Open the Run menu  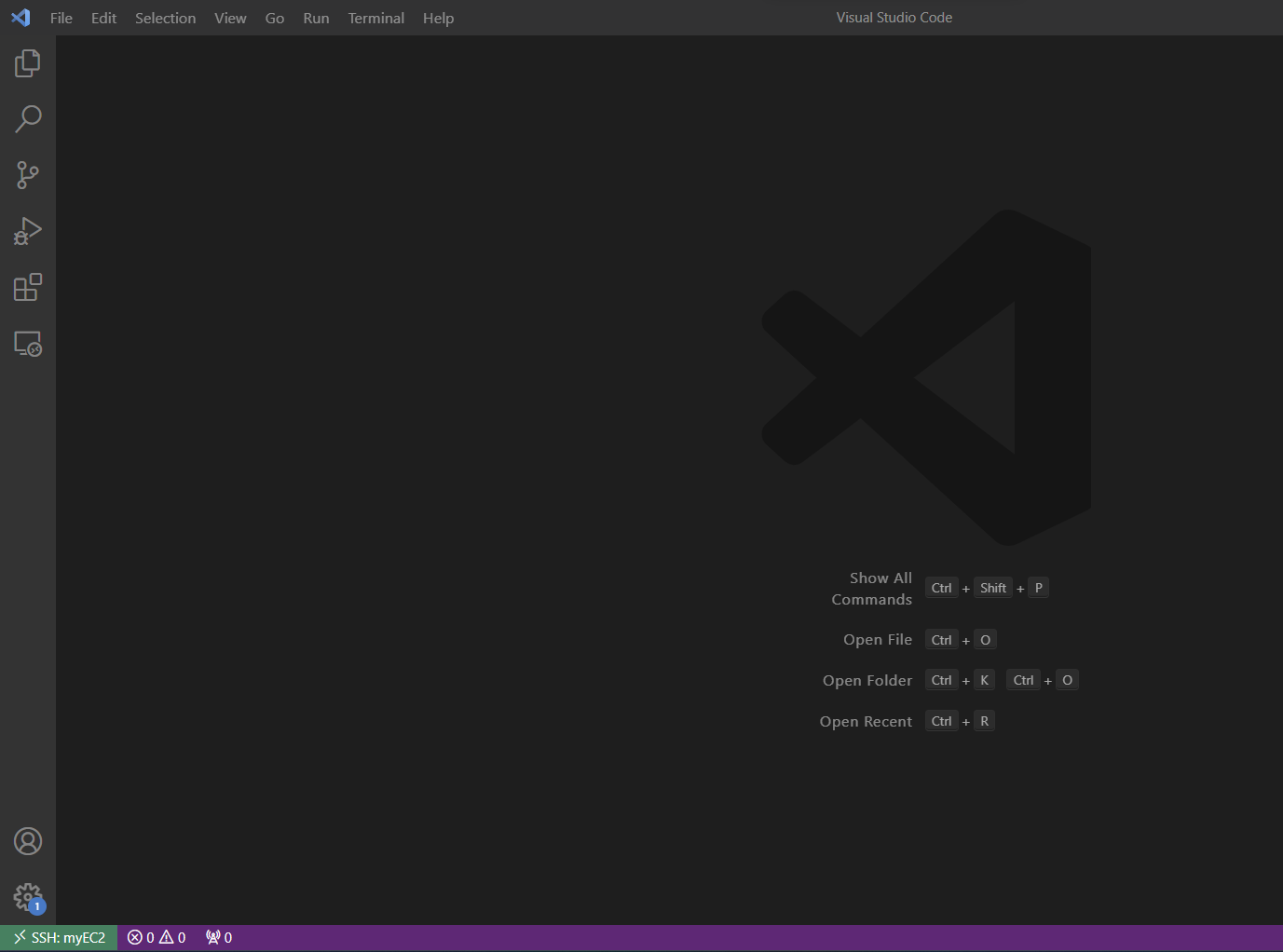(316, 18)
